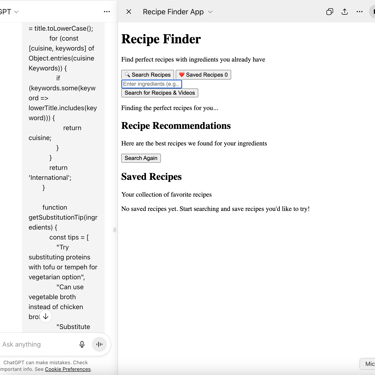
Task: Open the Cookie Preferences link
Action: pyautogui.click(x=68, y=369)
